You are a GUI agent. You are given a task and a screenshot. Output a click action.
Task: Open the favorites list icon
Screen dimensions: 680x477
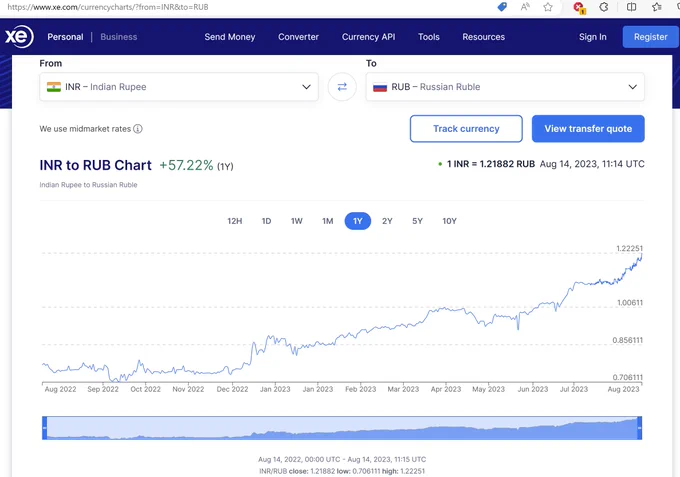coord(657,7)
